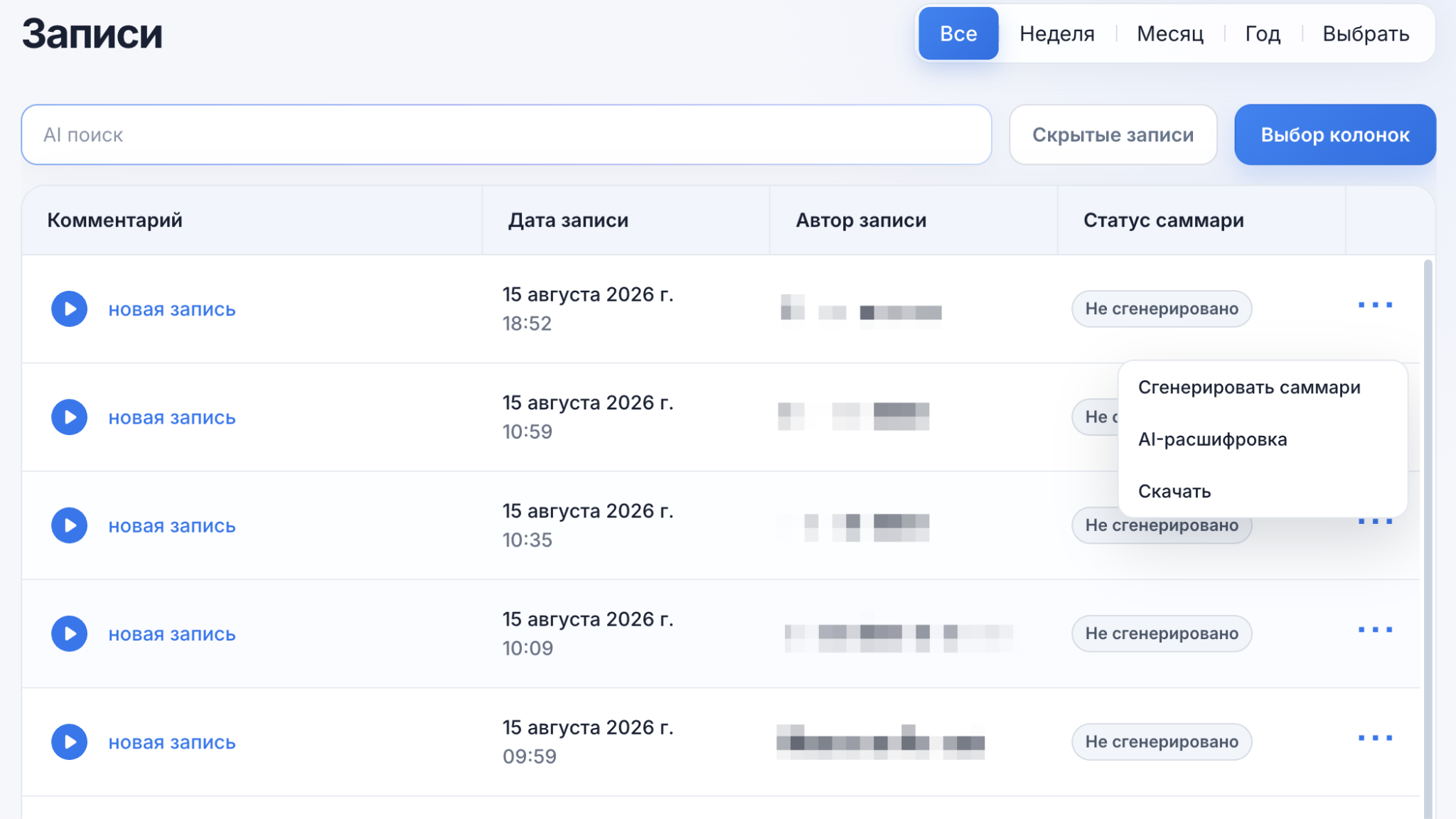Play the recording from 10:35

pyautogui.click(x=69, y=525)
